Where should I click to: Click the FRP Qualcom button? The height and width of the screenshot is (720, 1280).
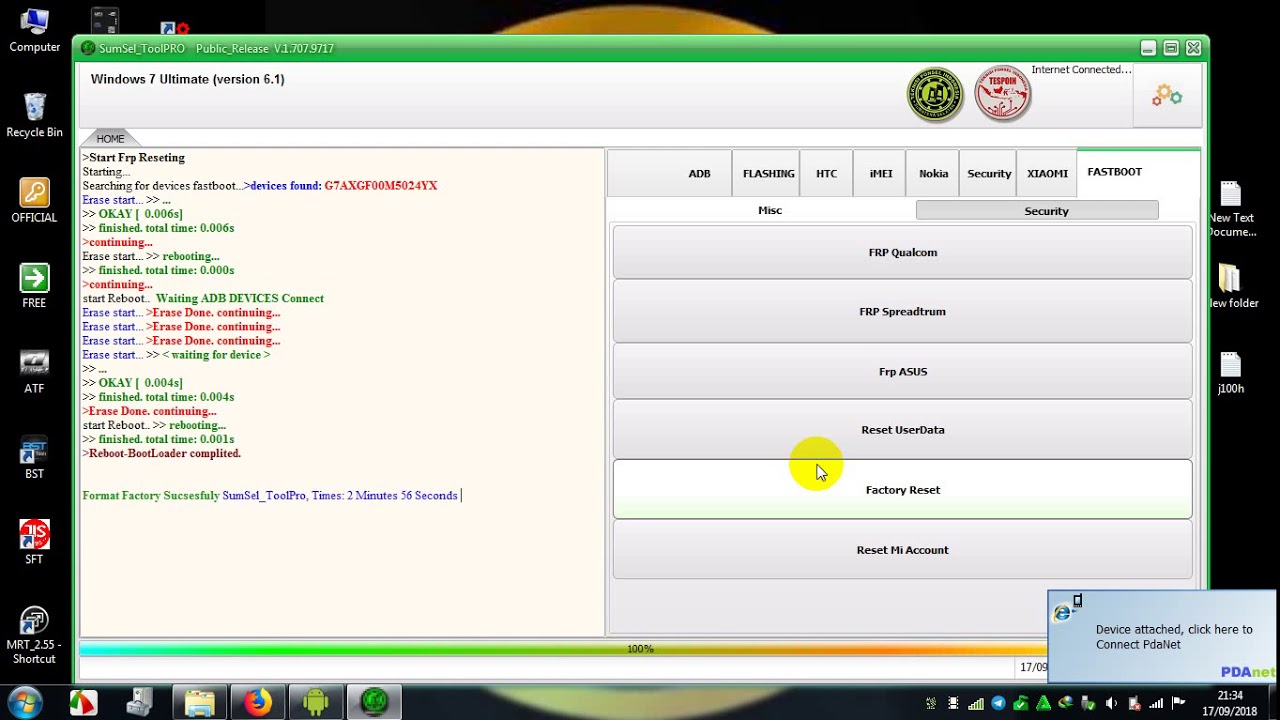click(x=902, y=252)
